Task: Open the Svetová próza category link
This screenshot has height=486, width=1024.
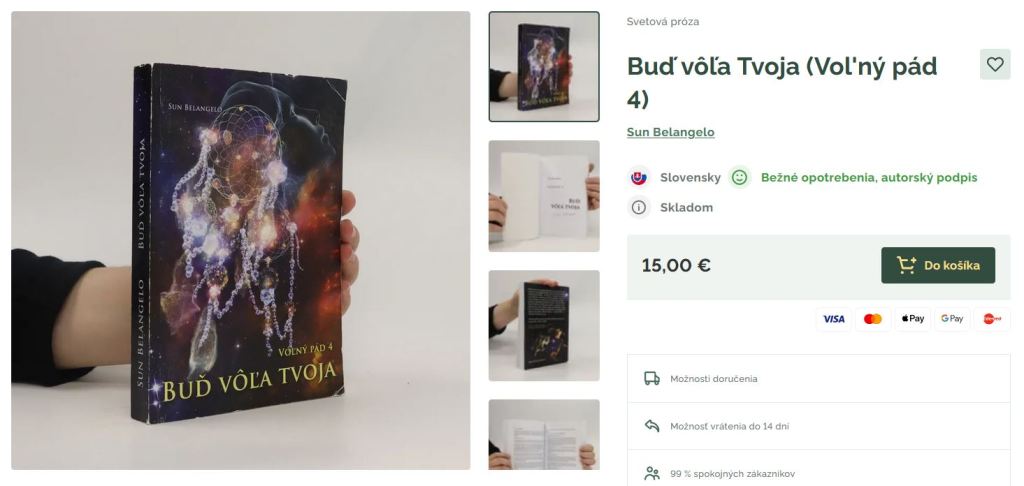Action: tap(663, 22)
